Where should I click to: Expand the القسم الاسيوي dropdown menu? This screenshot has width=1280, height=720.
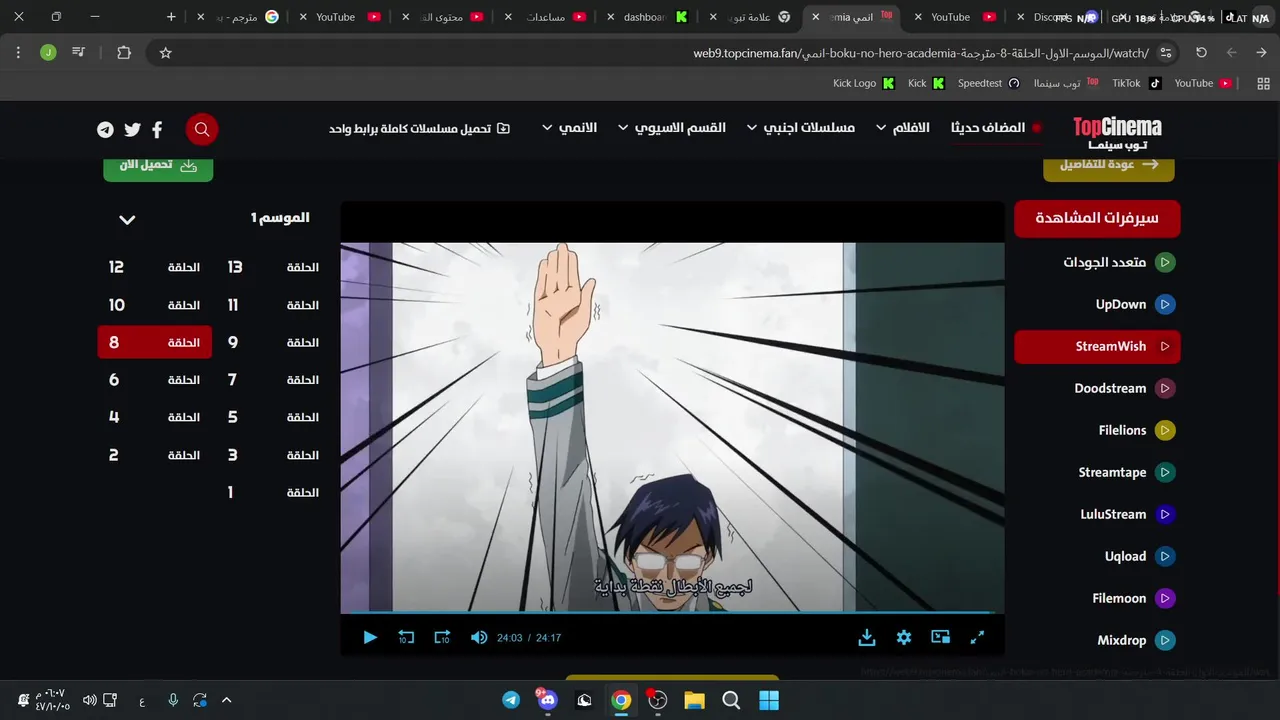[x=672, y=128]
